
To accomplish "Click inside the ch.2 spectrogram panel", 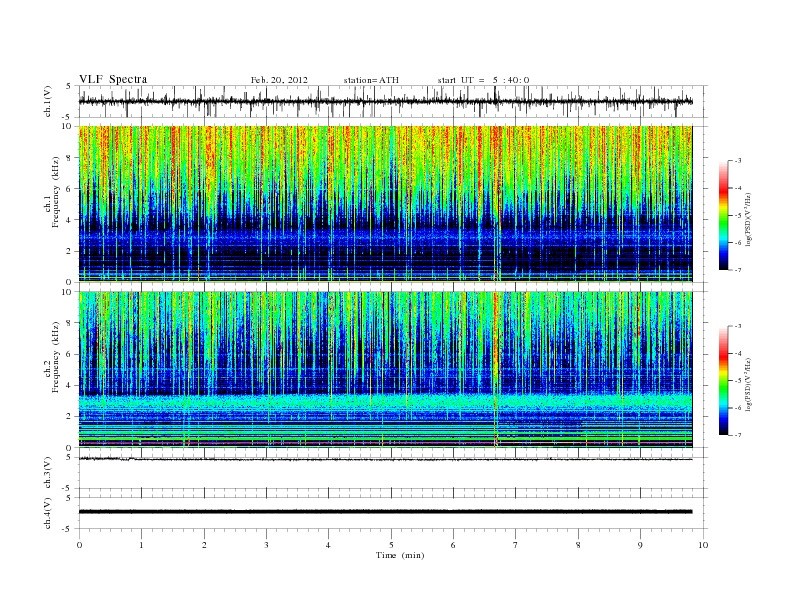I will tap(385, 369).
